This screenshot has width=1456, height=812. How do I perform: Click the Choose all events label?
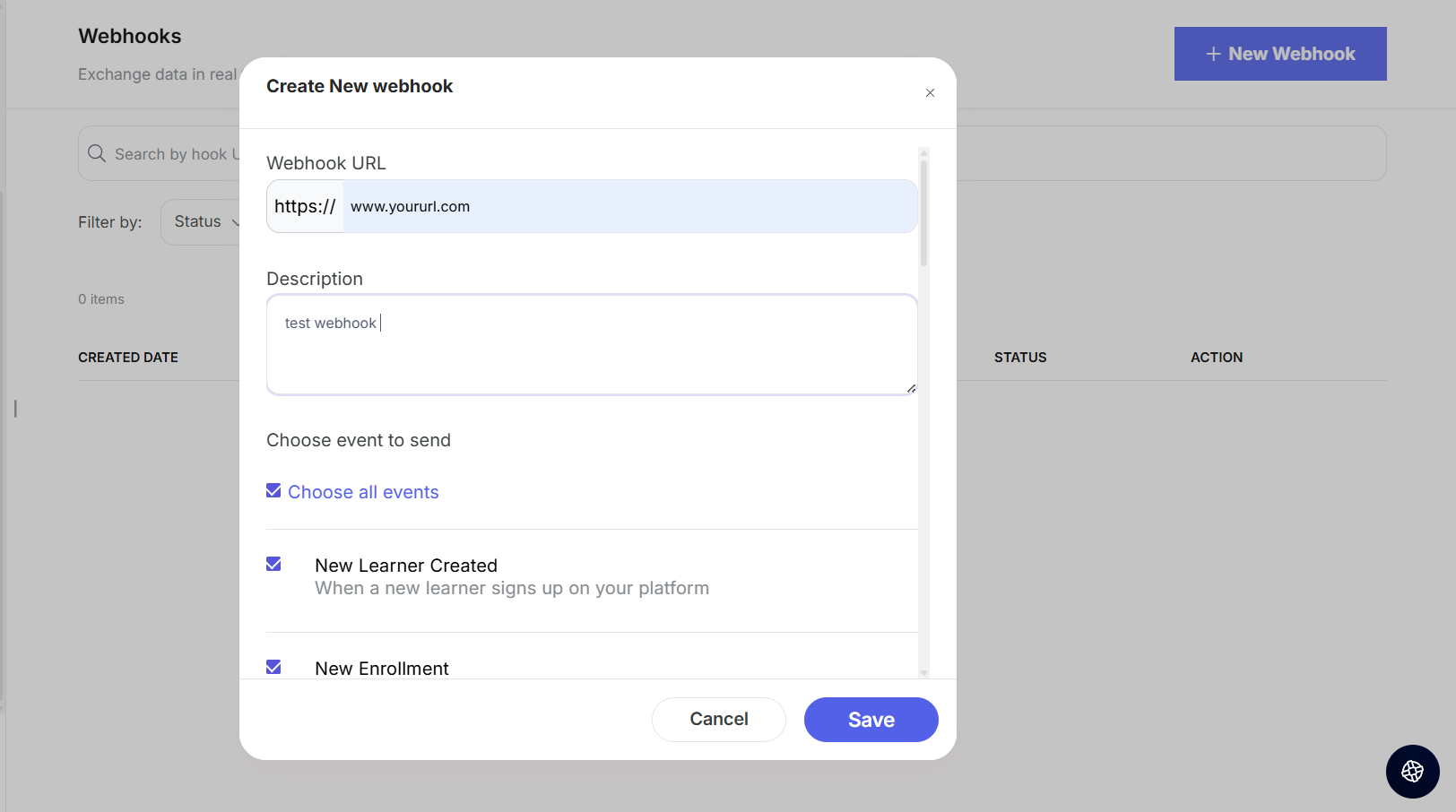click(363, 492)
